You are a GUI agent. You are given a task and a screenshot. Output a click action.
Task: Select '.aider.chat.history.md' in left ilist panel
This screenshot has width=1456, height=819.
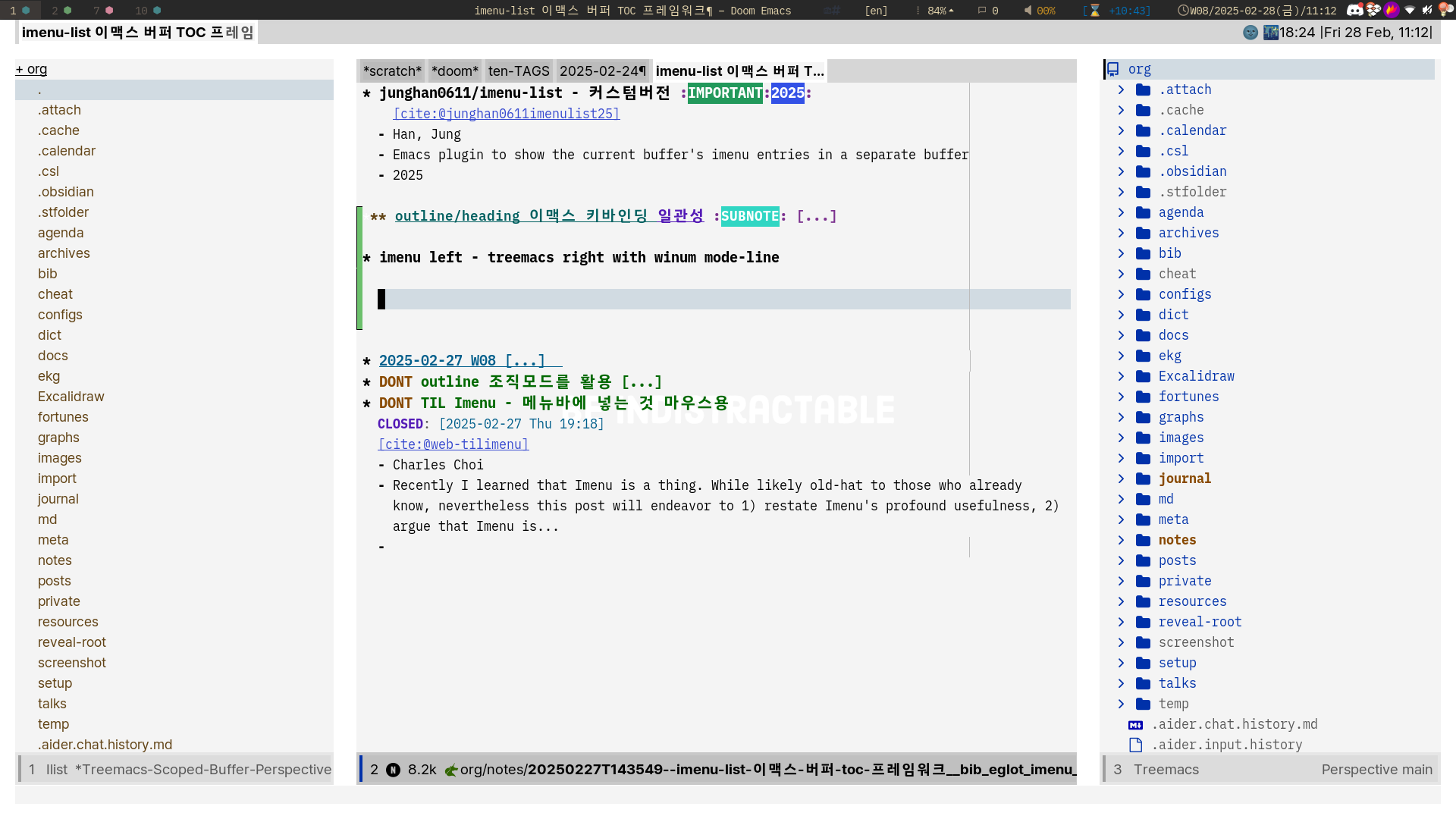[x=105, y=745]
